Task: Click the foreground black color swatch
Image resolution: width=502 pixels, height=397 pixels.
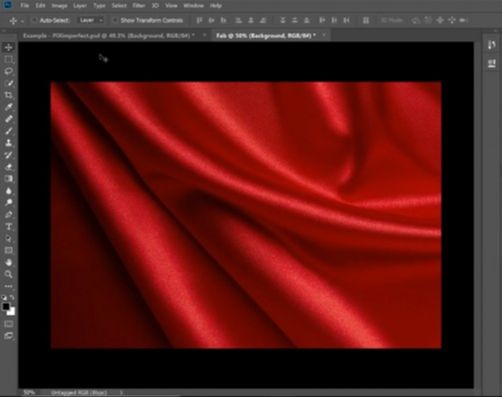Action: point(6,307)
